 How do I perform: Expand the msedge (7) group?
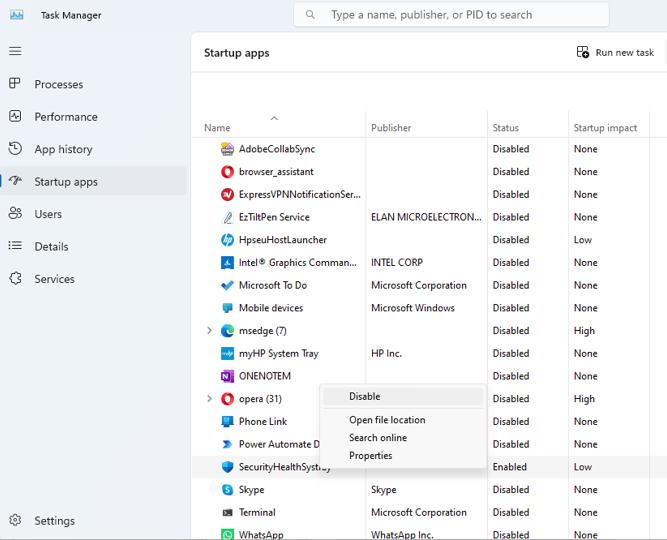(x=209, y=330)
